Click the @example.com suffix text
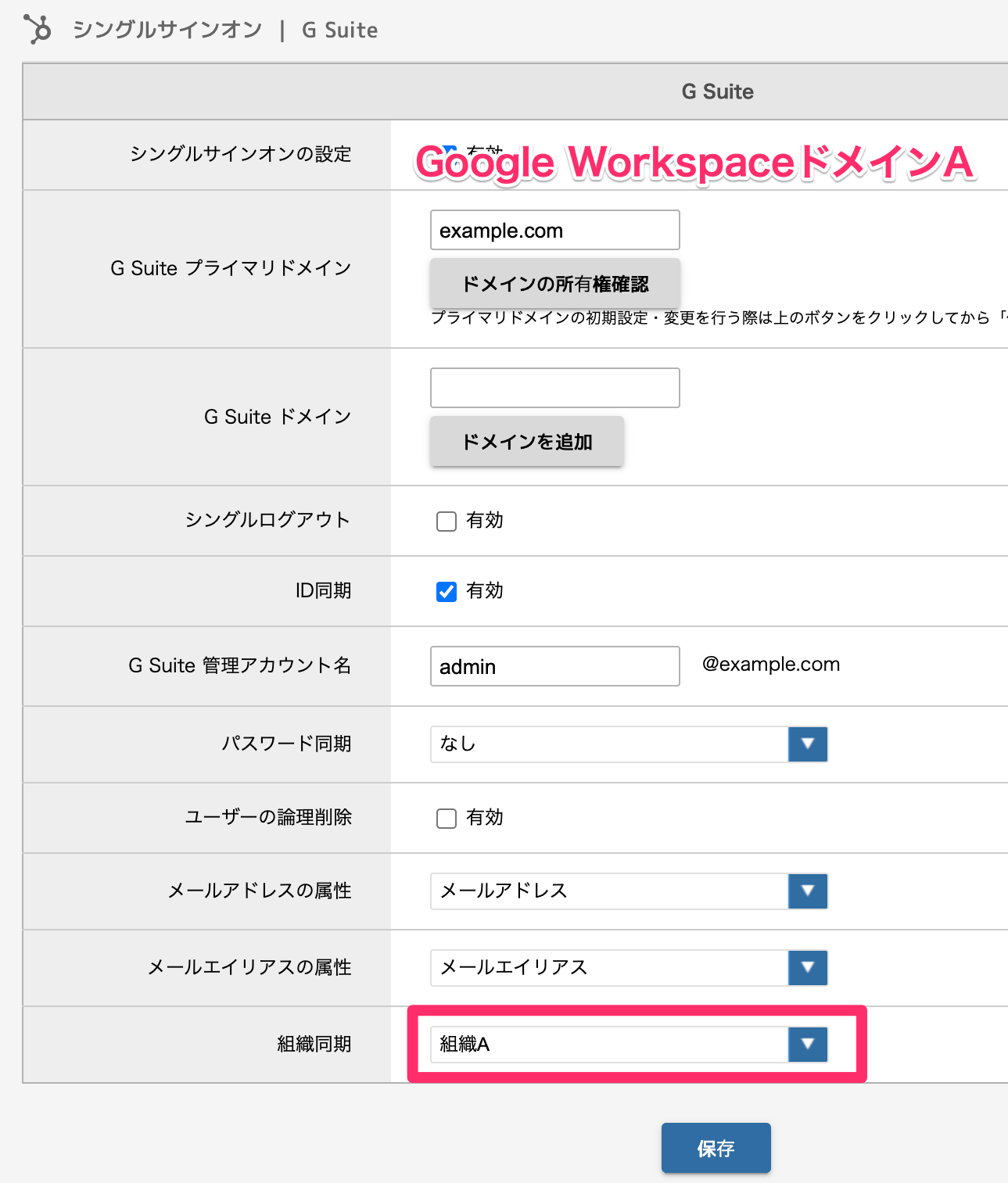This screenshot has height=1183, width=1008. click(771, 665)
